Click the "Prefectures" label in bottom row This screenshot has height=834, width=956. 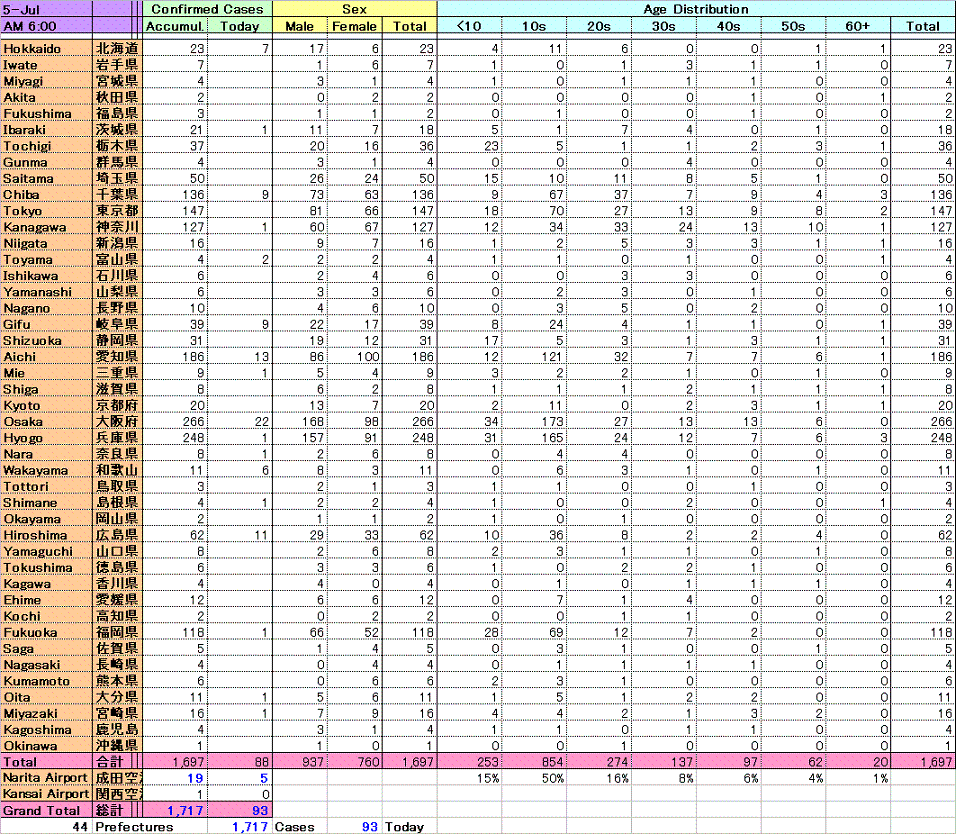(x=135, y=827)
